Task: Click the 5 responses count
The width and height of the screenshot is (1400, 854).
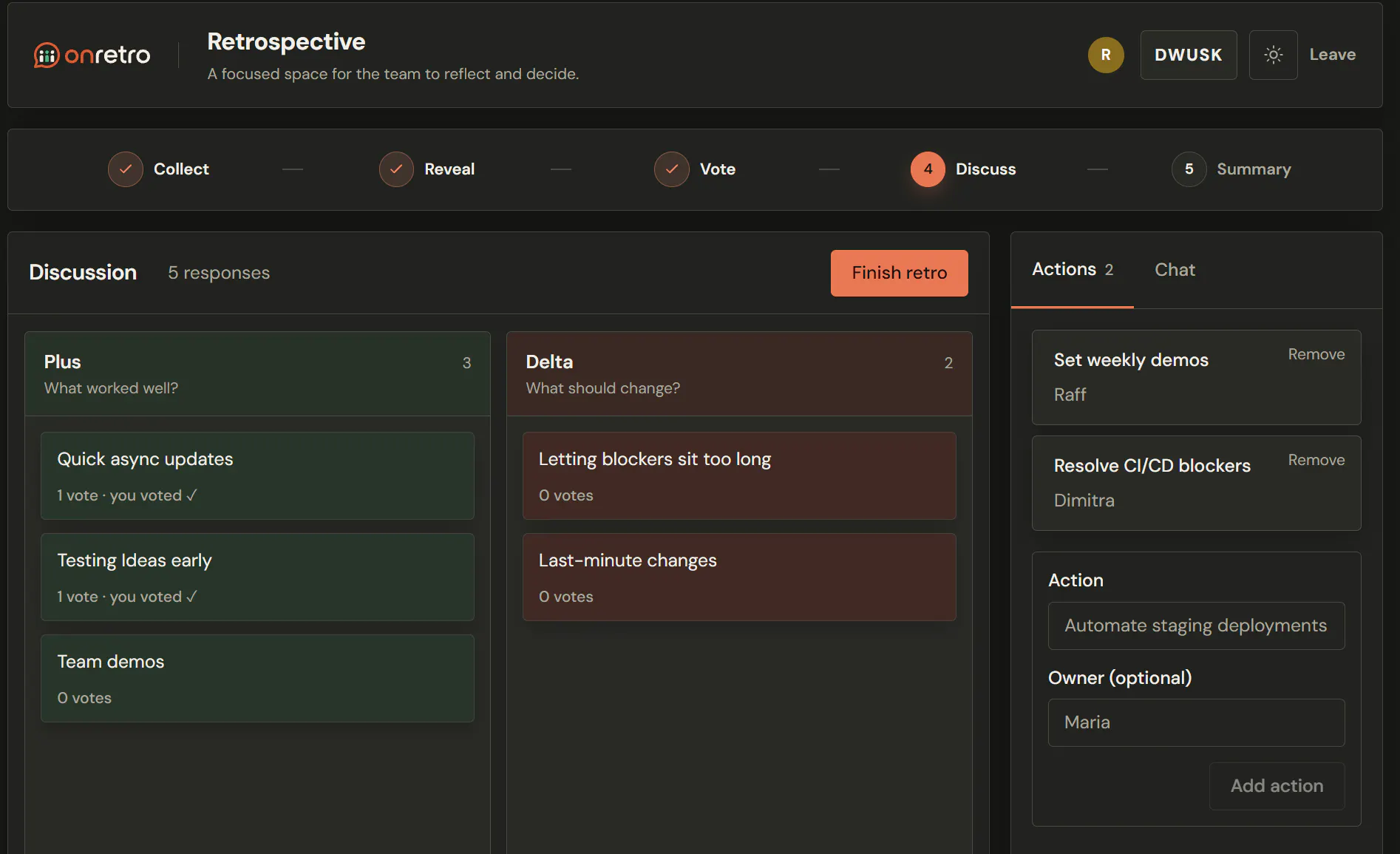Action: pyautogui.click(x=219, y=273)
